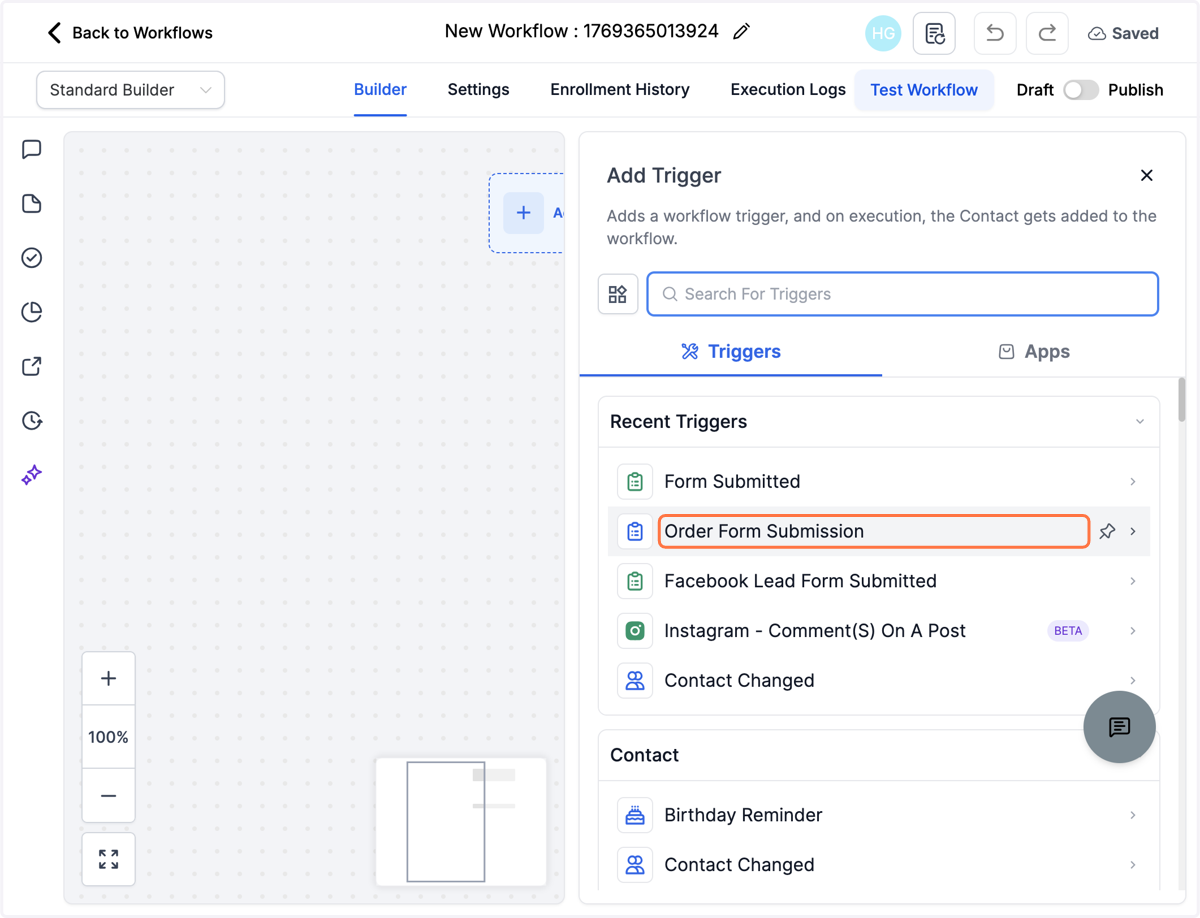The width and height of the screenshot is (1200, 918).
Task: Click Contact Changed icon under Contact section
Action: [635, 865]
